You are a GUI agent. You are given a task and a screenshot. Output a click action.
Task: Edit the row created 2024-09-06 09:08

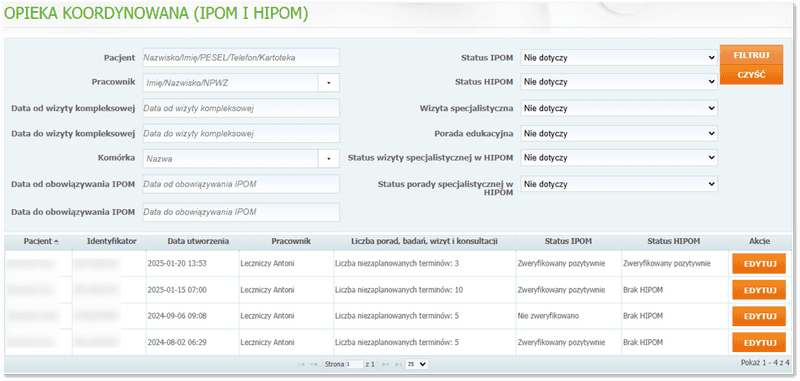click(759, 316)
